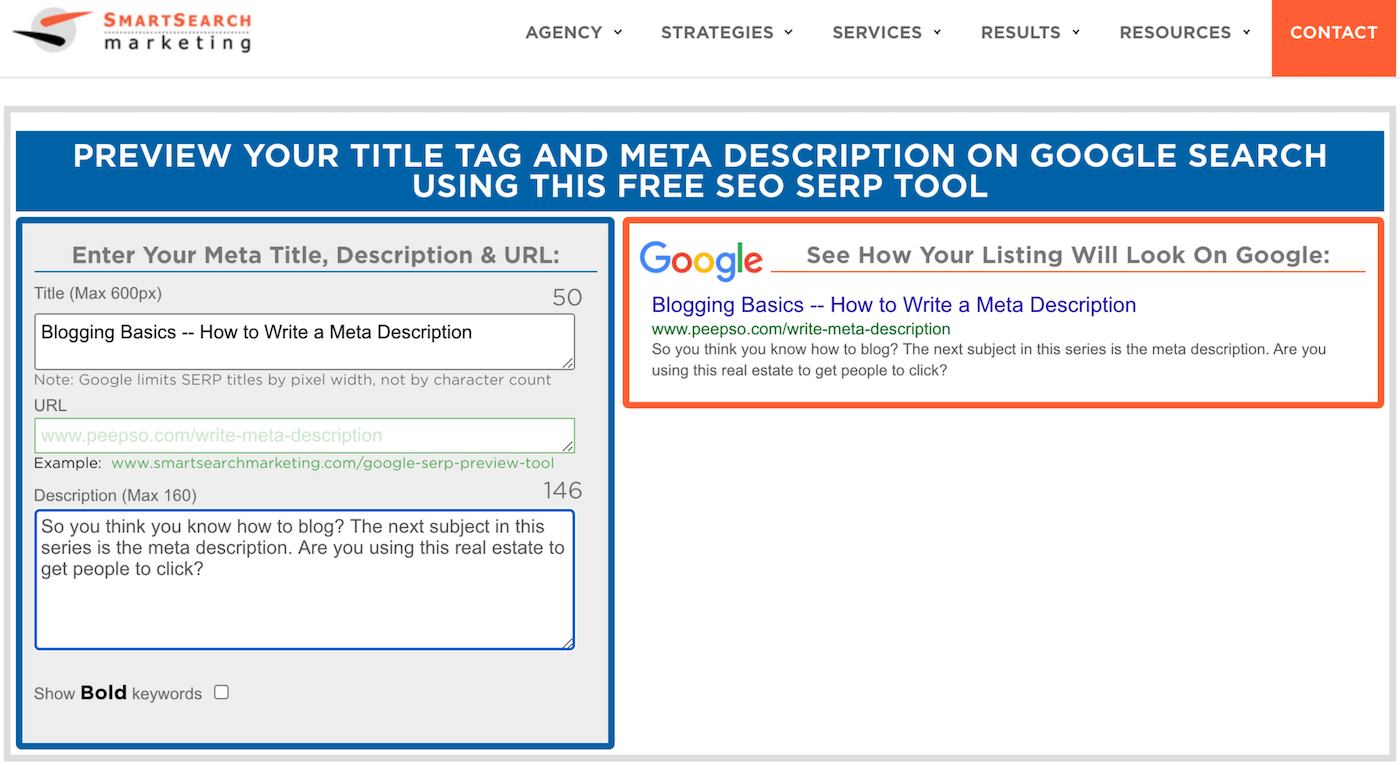This screenshot has width=1400, height=765.
Task: Expand the Agency dropdown chevron
Action: coord(619,32)
